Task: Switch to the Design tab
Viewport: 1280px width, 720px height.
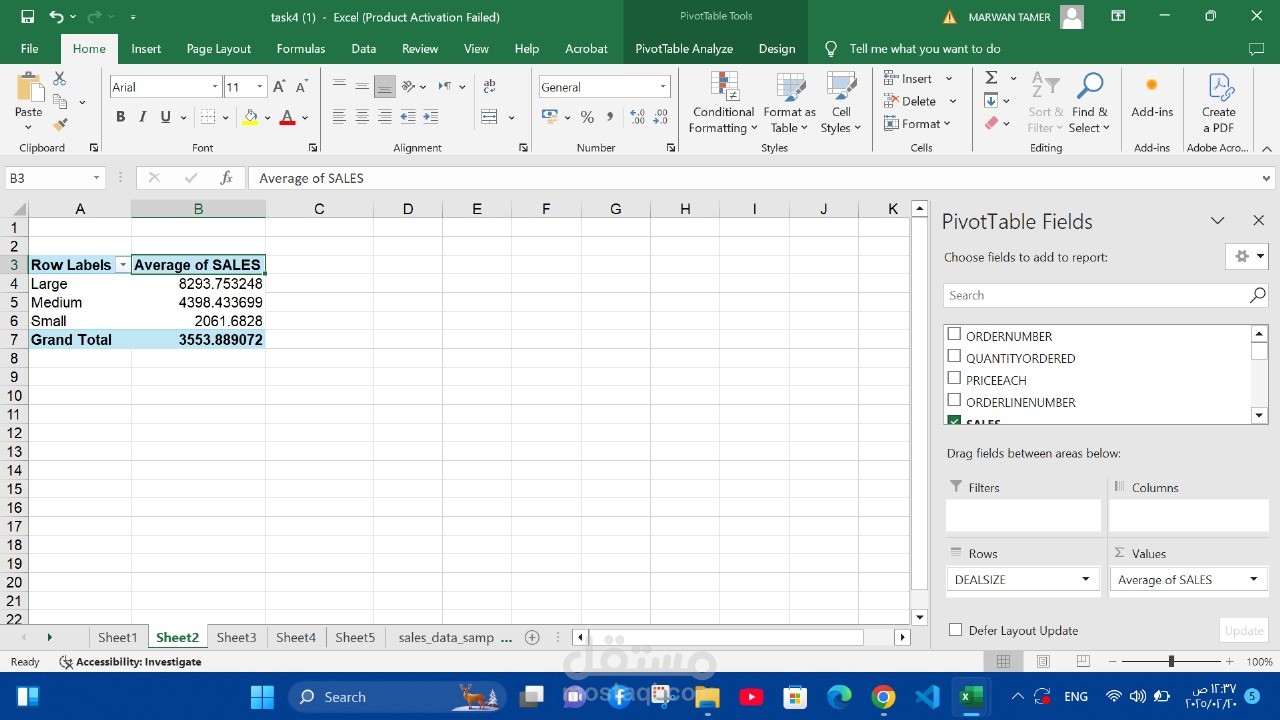Action: pyautogui.click(x=777, y=48)
